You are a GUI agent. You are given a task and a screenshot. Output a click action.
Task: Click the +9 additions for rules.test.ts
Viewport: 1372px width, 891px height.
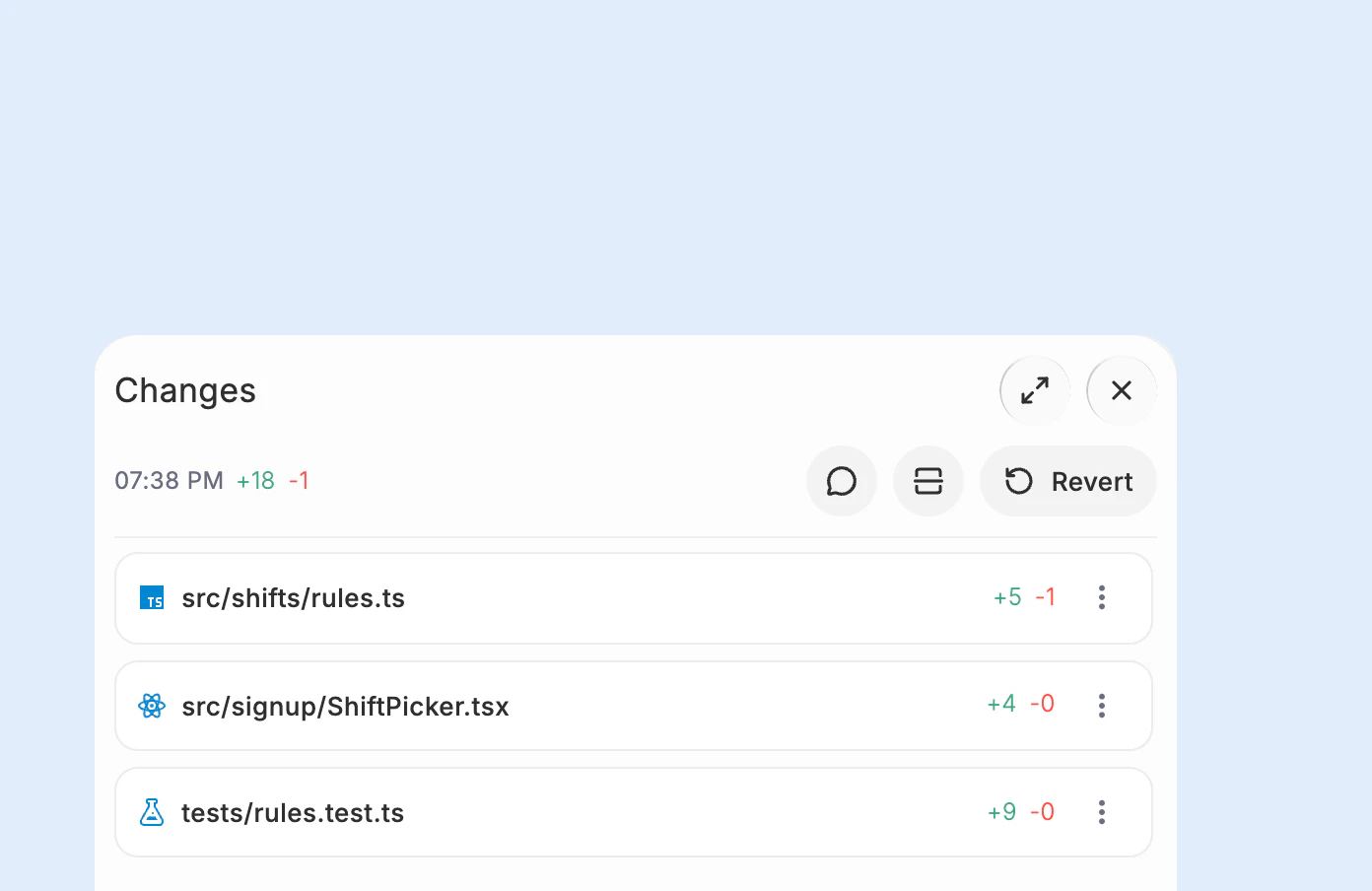[1001, 812]
